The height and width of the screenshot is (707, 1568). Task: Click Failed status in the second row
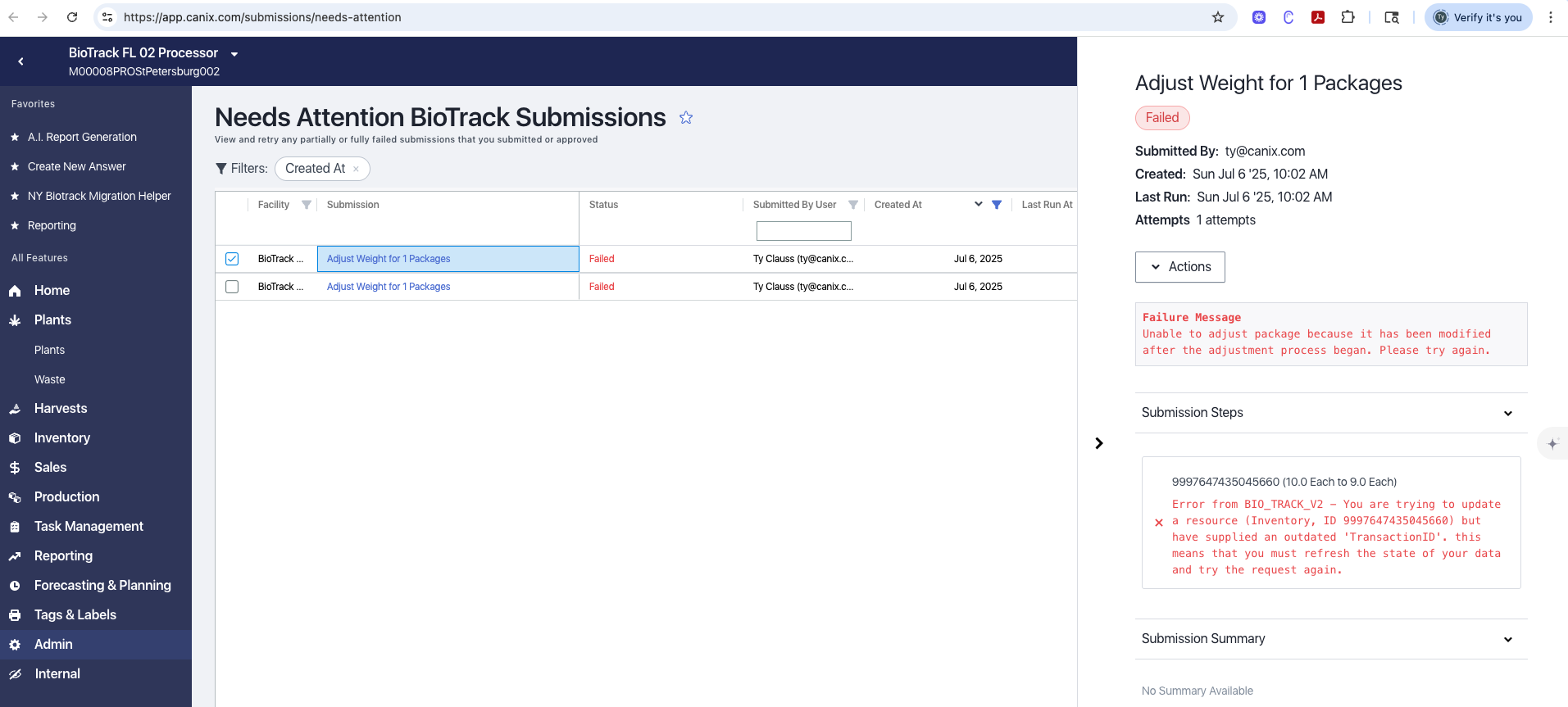(x=602, y=287)
